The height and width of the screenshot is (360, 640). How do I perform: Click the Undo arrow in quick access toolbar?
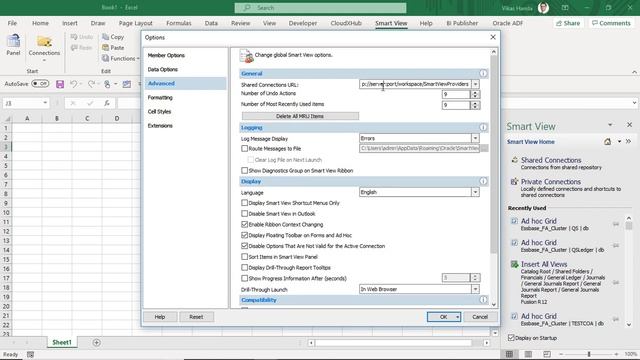(x=73, y=84)
